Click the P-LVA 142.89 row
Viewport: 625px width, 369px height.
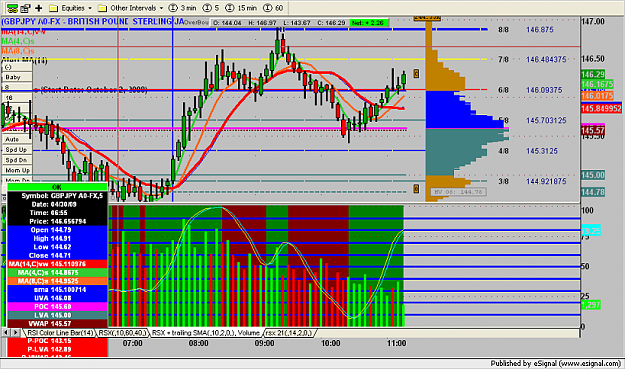click(57, 349)
